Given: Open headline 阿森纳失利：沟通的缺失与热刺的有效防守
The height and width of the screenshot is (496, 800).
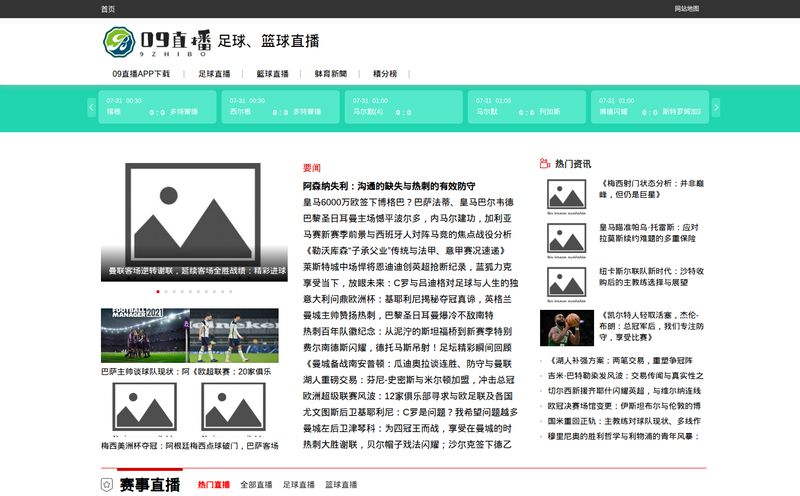Looking at the screenshot, I should pos(389,186).
